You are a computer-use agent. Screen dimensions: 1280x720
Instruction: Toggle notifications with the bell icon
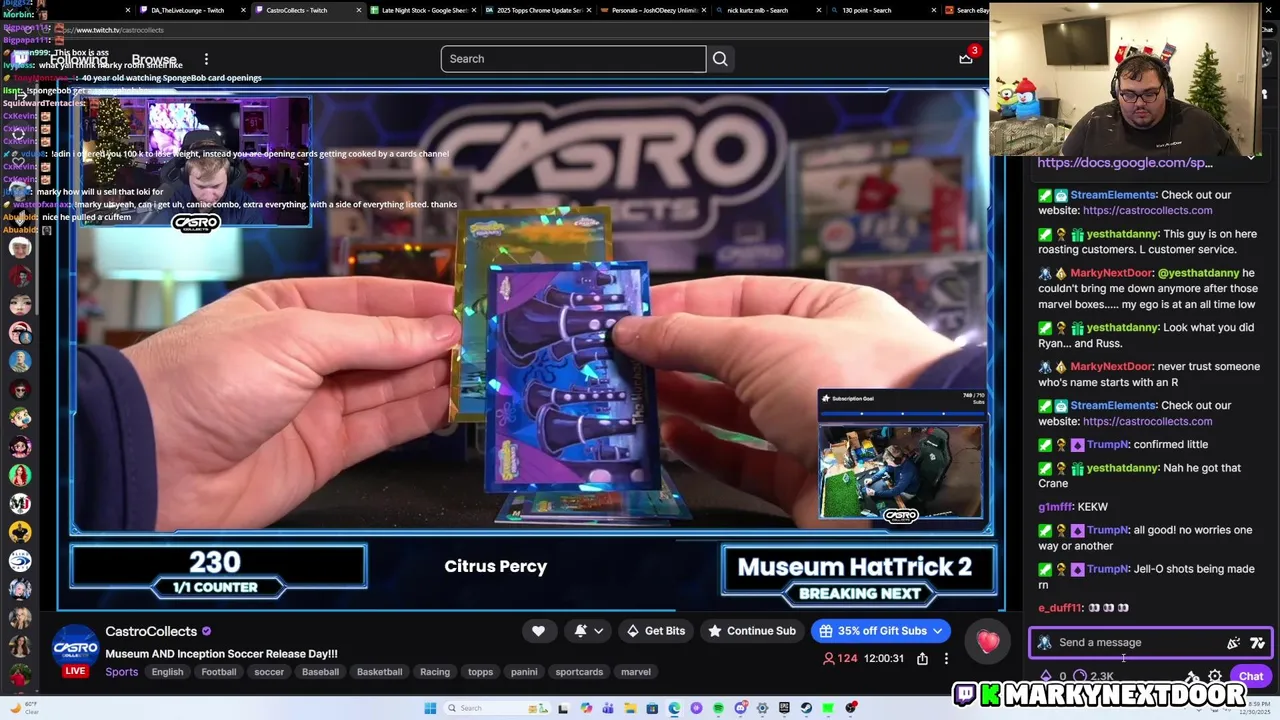point(581,631)
